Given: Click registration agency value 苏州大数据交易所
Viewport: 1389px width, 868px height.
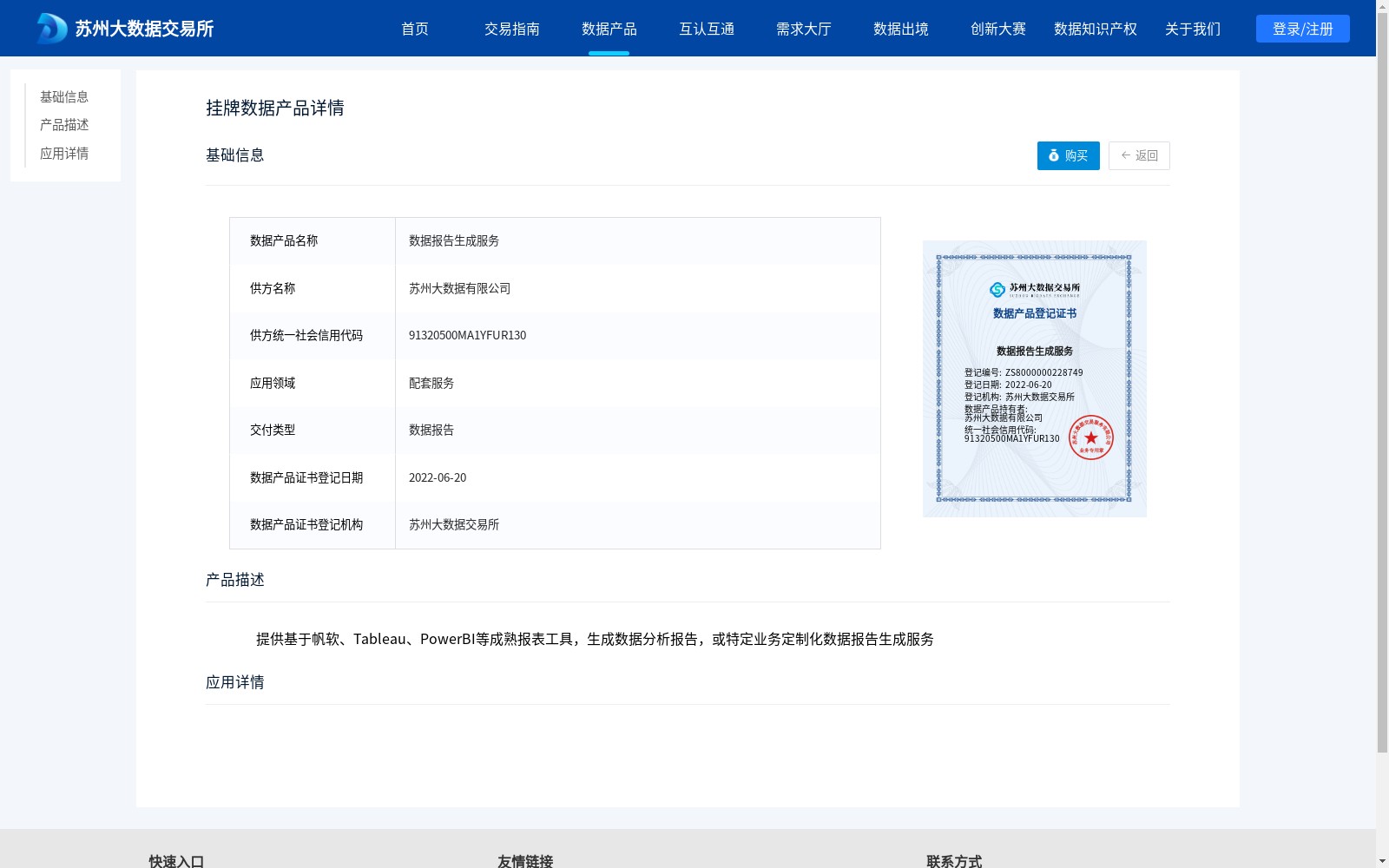Looking at the screenshot, I should click(x=454, y=524).
